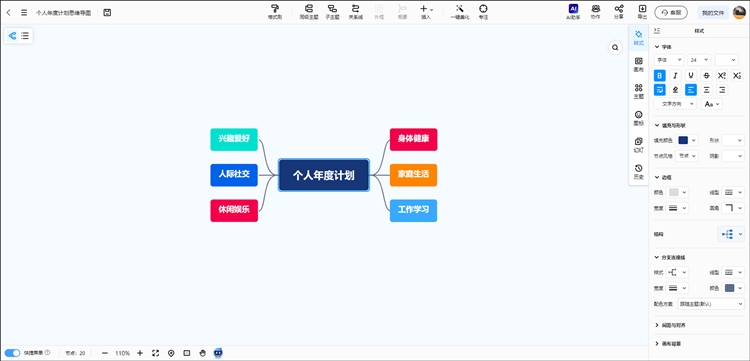
Task: Click the text highlight color icon
Action: [675, 89]
